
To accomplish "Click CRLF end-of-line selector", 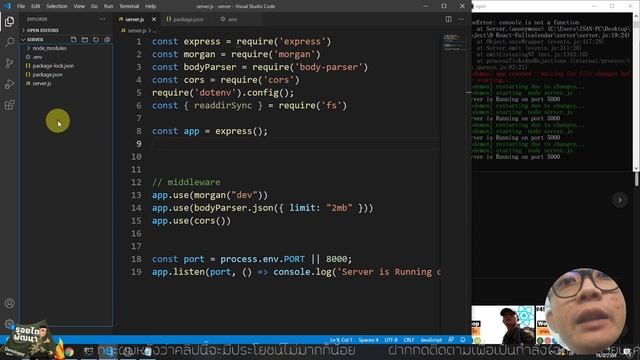I will 409,340.
